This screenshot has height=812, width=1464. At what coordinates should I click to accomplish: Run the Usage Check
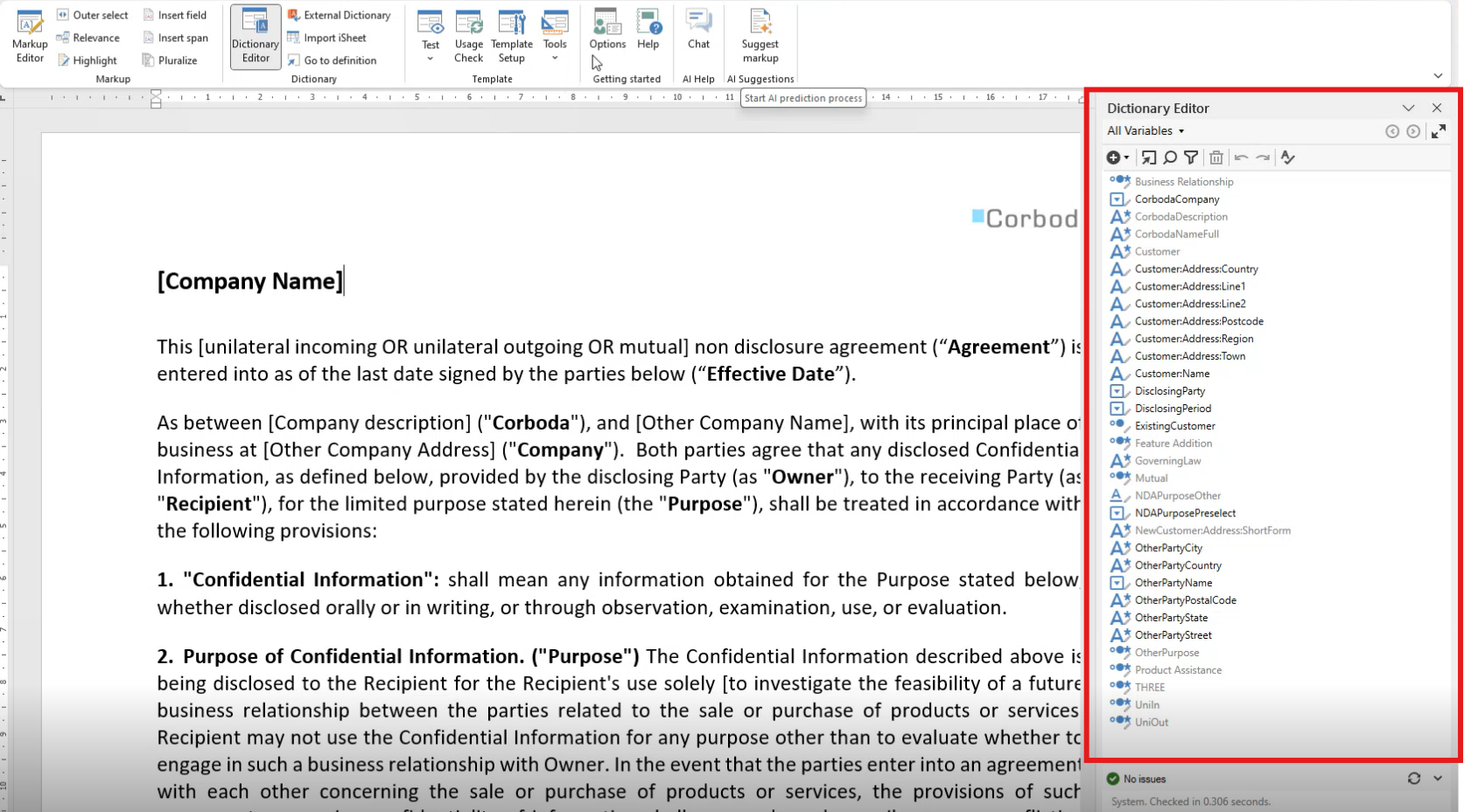click(469, 35)
